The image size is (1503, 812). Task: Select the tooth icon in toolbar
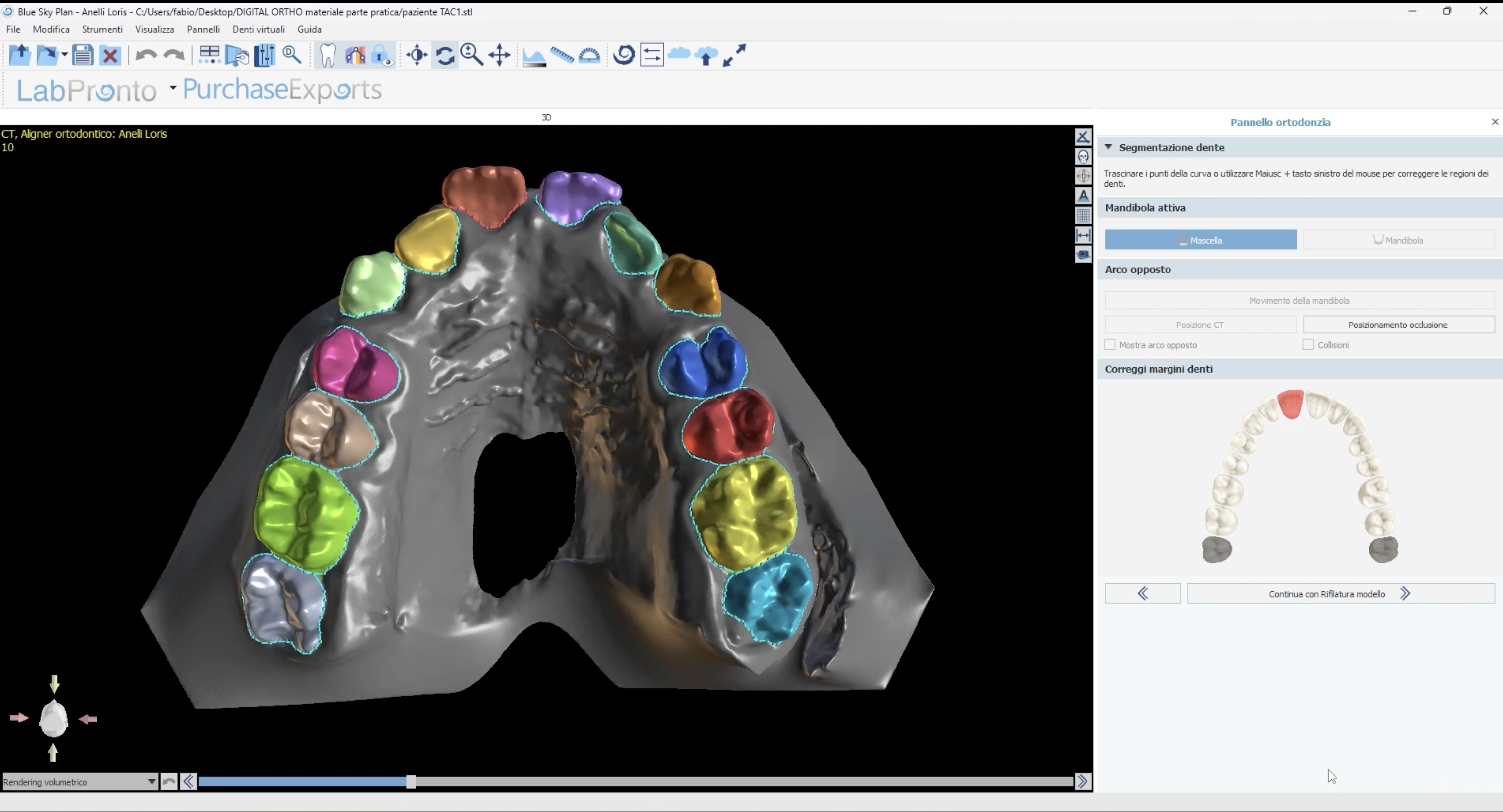(x=328, y=56)
